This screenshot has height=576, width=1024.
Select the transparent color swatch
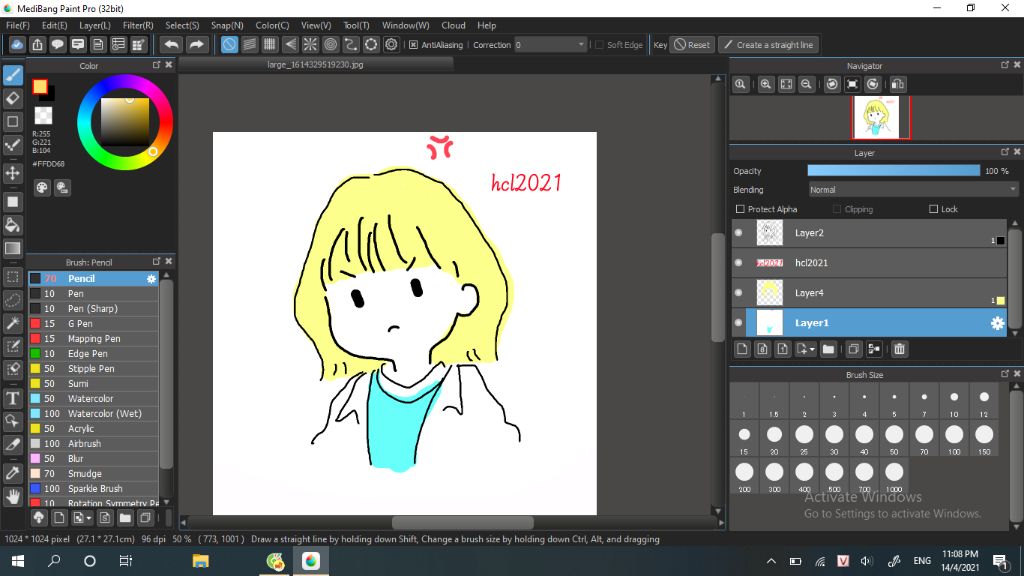click(x=43, y=116)
